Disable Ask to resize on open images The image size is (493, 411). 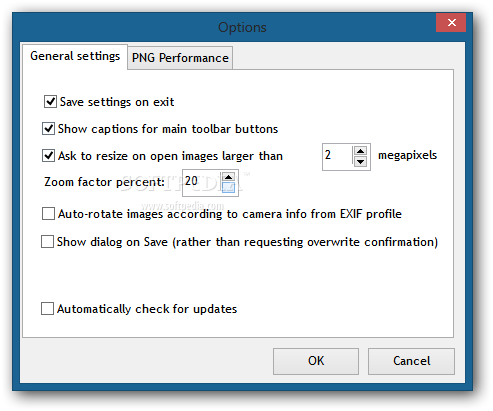[48, 156]
